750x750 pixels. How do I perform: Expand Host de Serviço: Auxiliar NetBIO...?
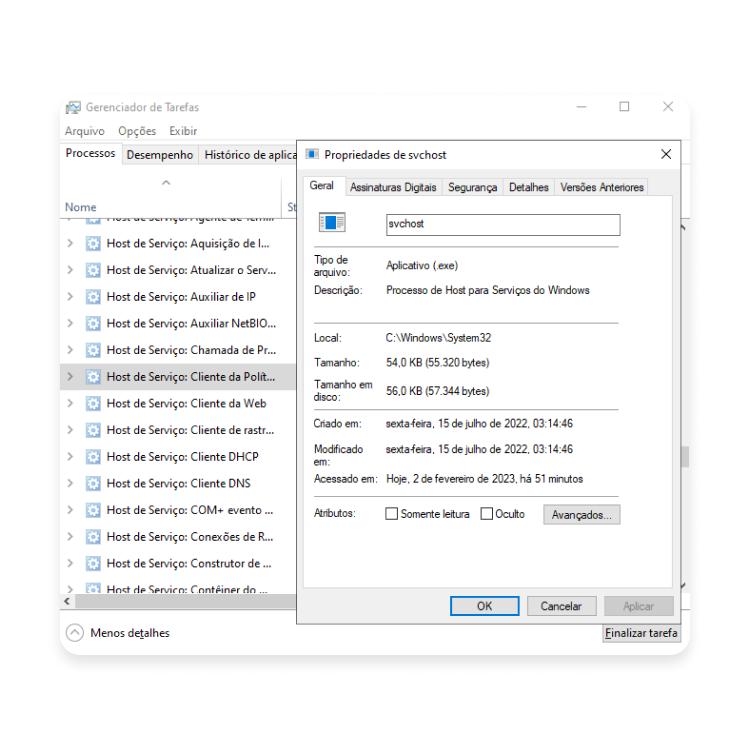click(70, 323)
